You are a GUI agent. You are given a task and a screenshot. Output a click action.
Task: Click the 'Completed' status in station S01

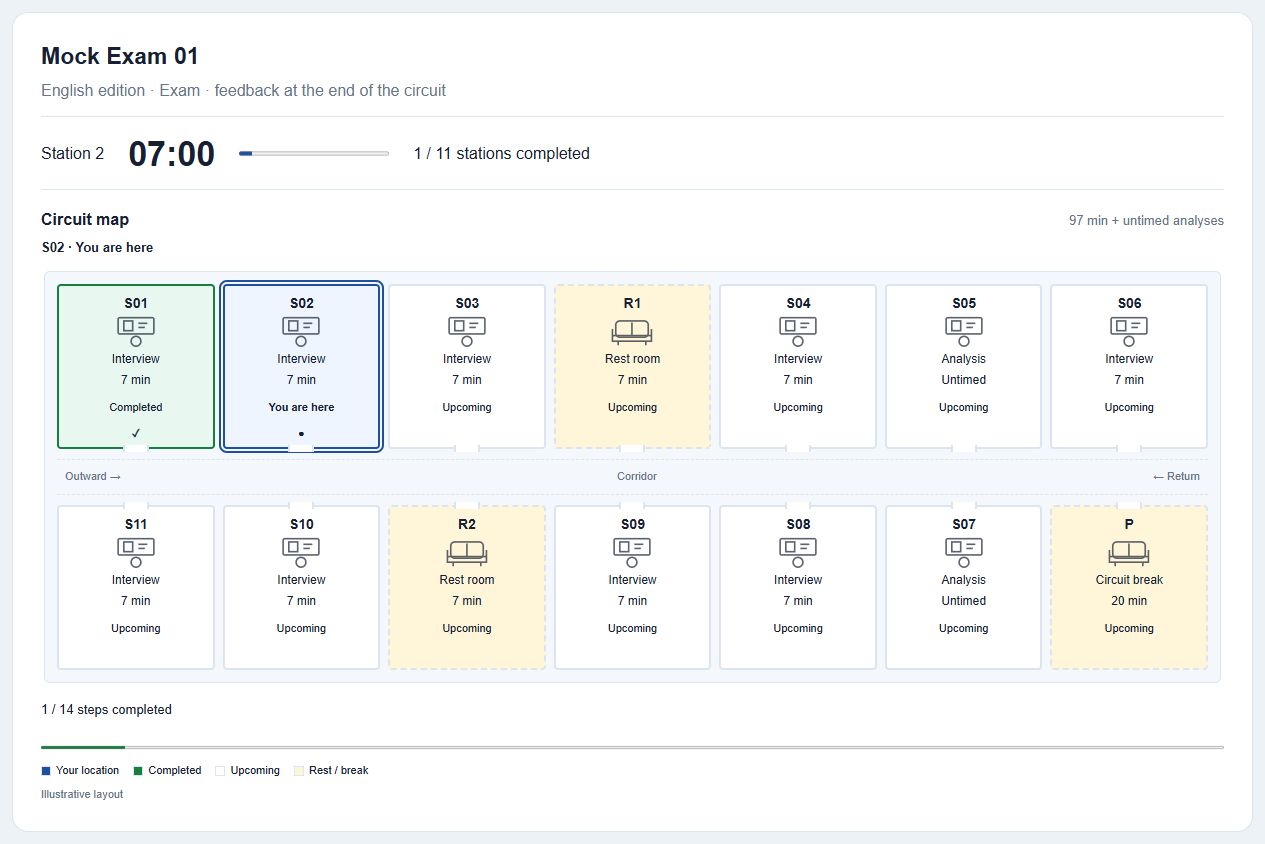pos(136,407)
